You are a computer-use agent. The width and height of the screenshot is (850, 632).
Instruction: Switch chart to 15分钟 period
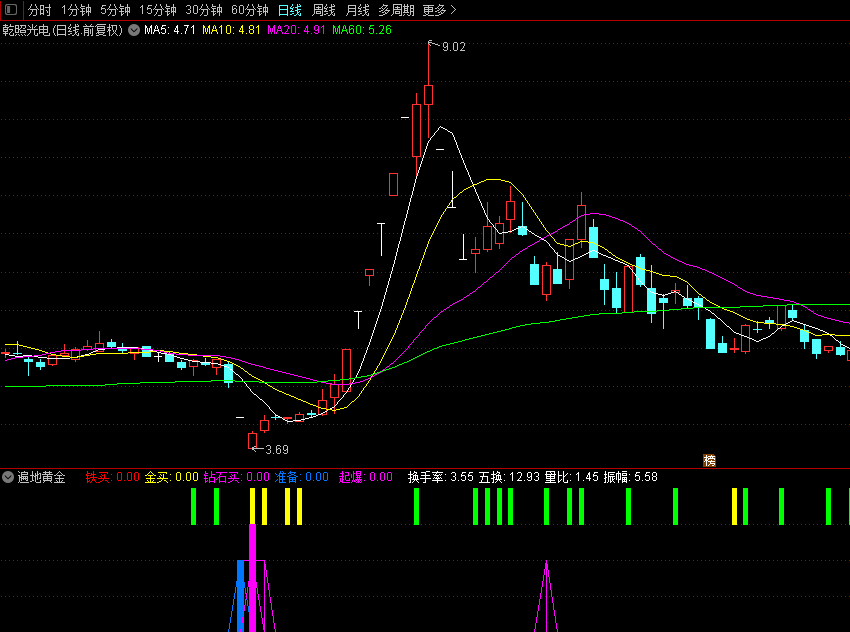click(x=158, y=10)
